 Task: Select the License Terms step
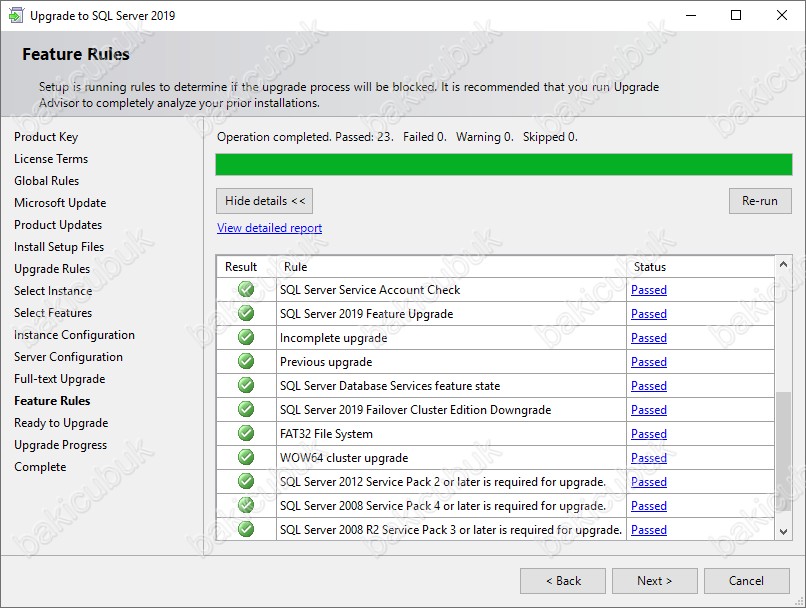point(51,159)
